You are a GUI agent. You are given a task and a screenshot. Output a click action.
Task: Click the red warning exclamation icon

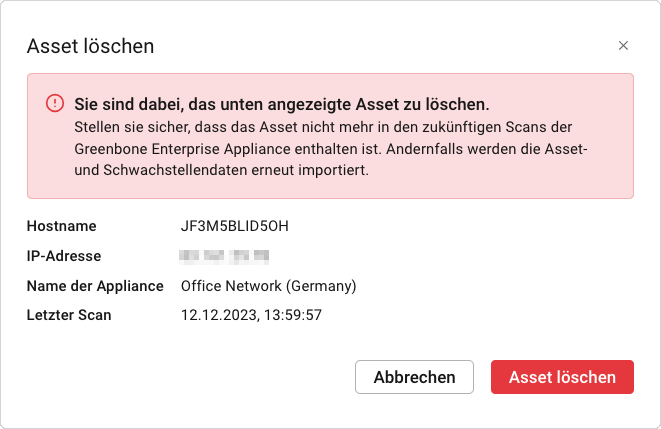(x=55, y=103)
